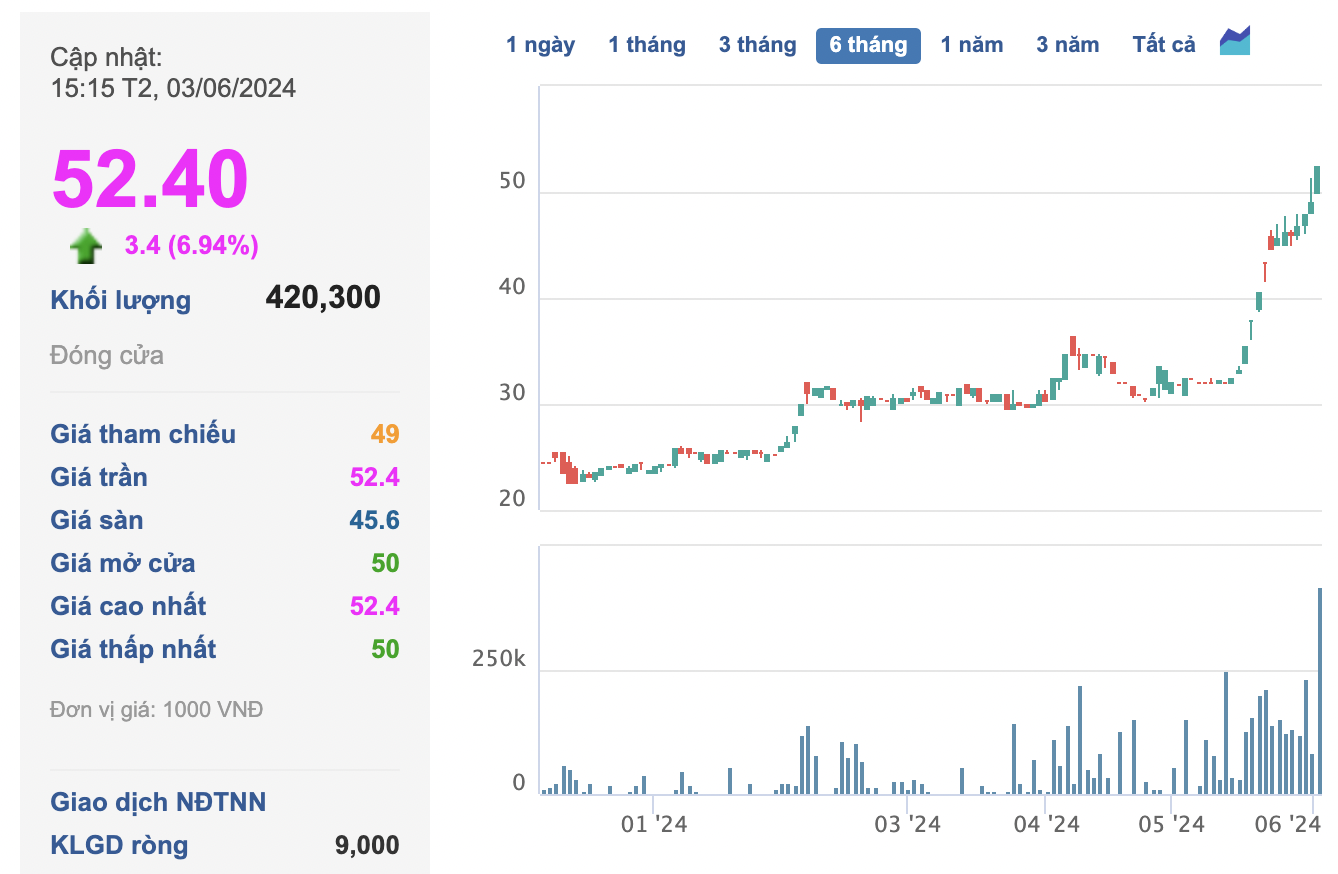This screenshot has height=874, width=1338.
Task: Click the 04 '24 date axis label
Action: point(1046,825)
